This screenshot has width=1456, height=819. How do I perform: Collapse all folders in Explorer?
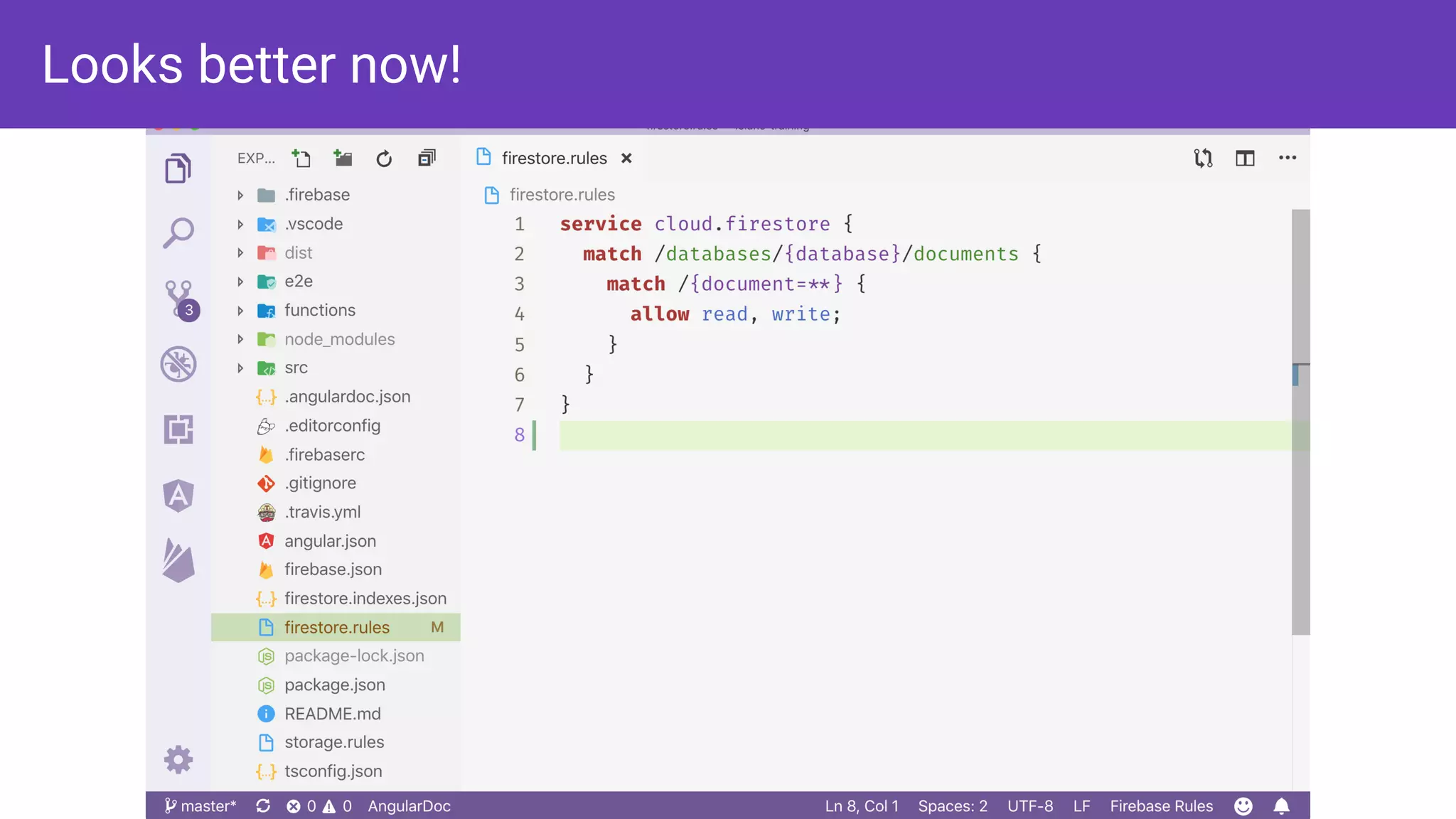tap(427, 158)
